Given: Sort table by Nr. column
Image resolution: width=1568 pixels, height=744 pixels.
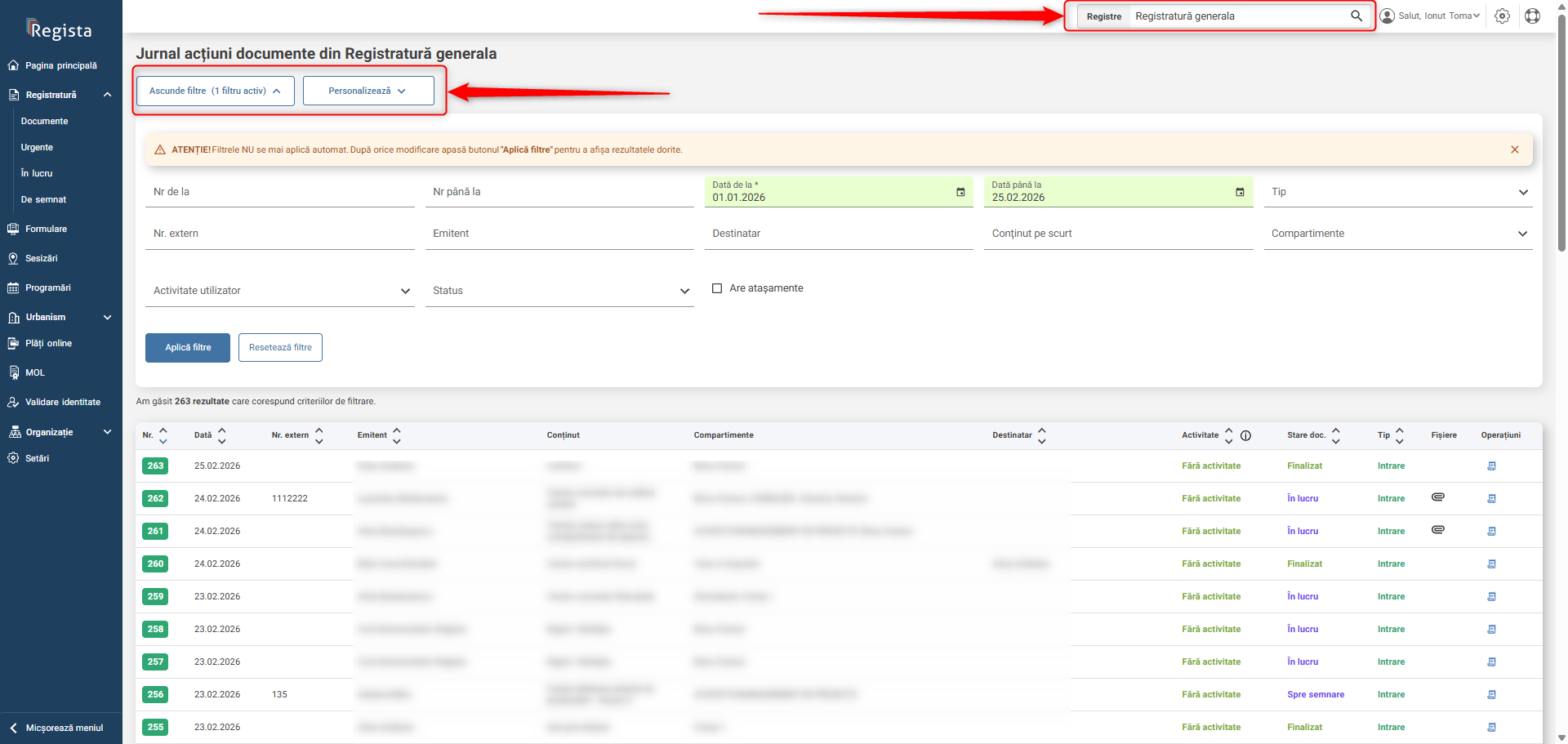Looking at the screenshot, I should coord(163,435).
